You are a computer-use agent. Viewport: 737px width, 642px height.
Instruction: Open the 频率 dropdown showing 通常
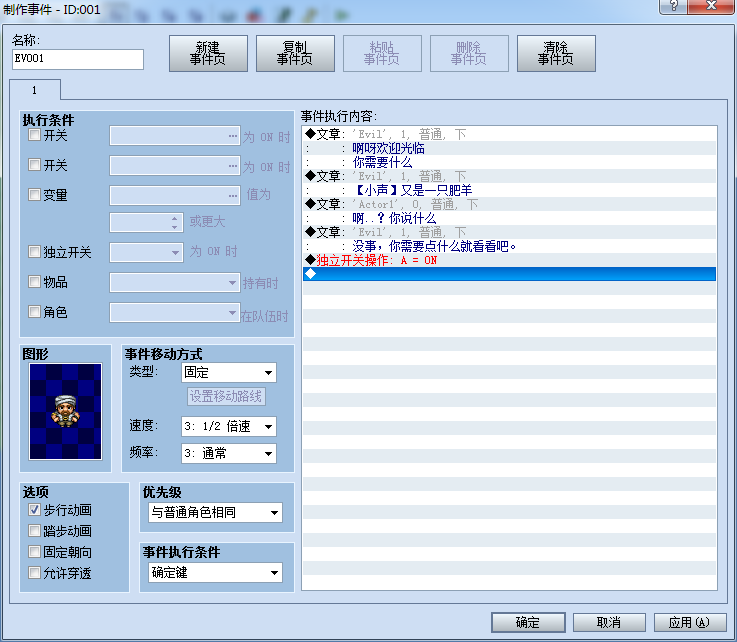click(229, 454)
